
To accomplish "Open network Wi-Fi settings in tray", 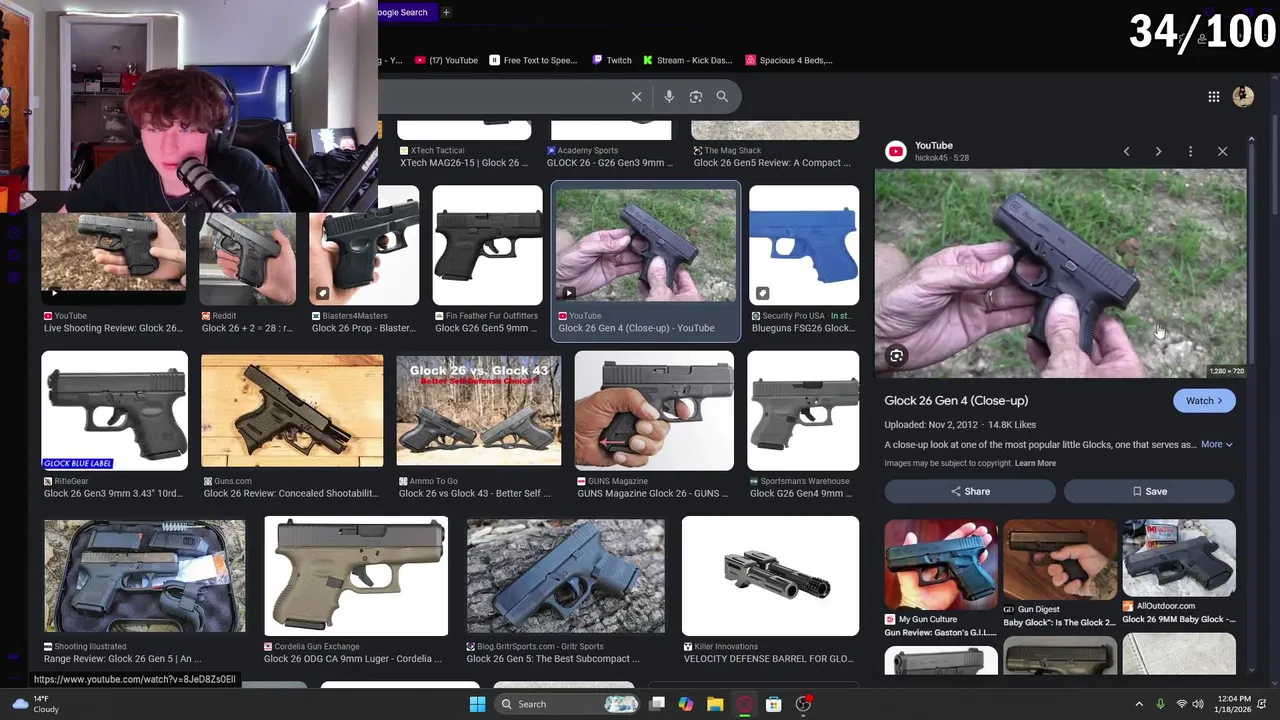I will [x=1181, y=704].
